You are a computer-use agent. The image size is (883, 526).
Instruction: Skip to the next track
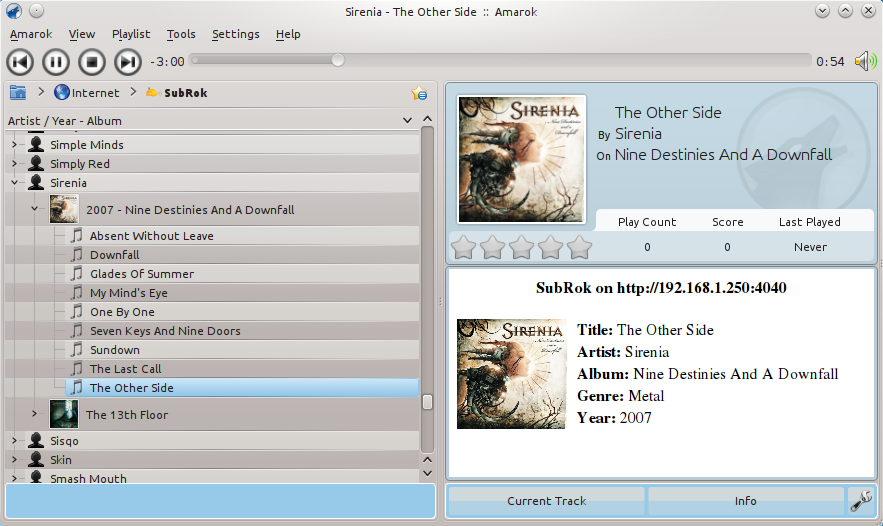(128, 62)
